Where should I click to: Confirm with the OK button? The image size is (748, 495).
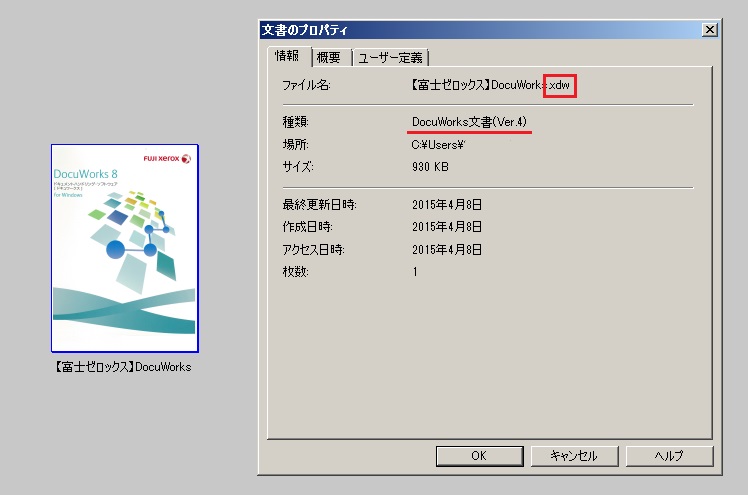[479, 456]
